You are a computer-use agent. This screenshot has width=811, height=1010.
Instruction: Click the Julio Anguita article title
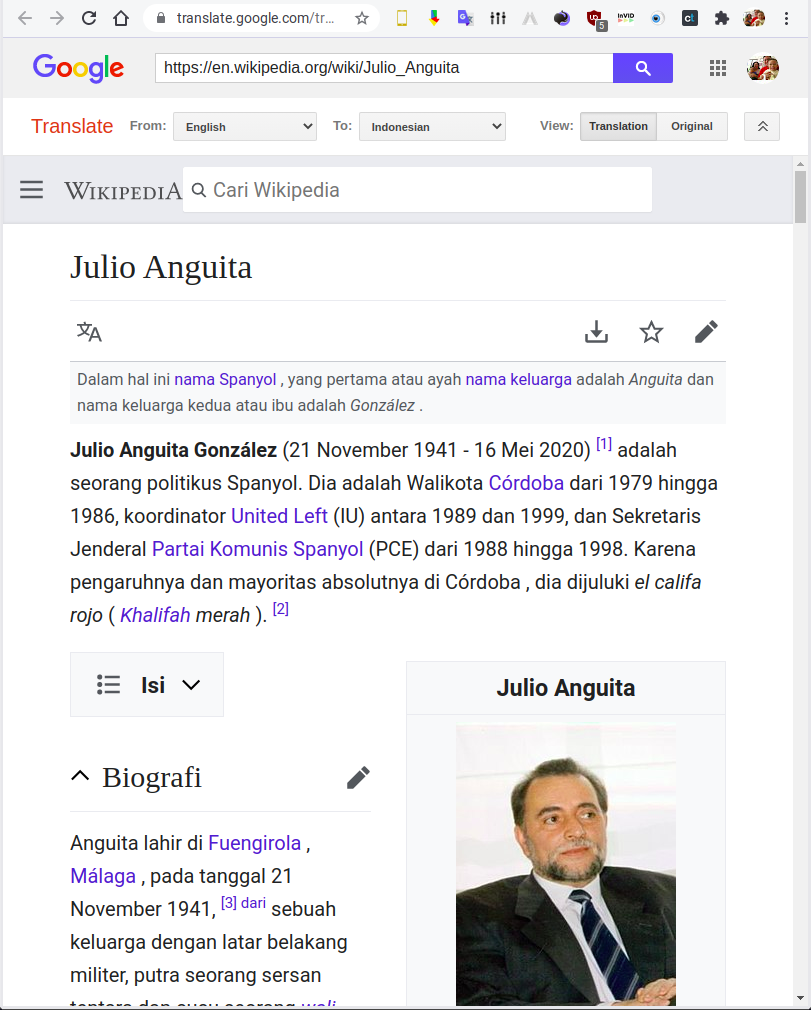161,267
